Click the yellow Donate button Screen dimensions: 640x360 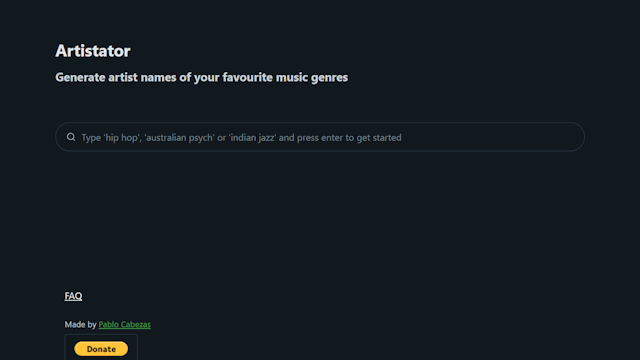(101, 349)
